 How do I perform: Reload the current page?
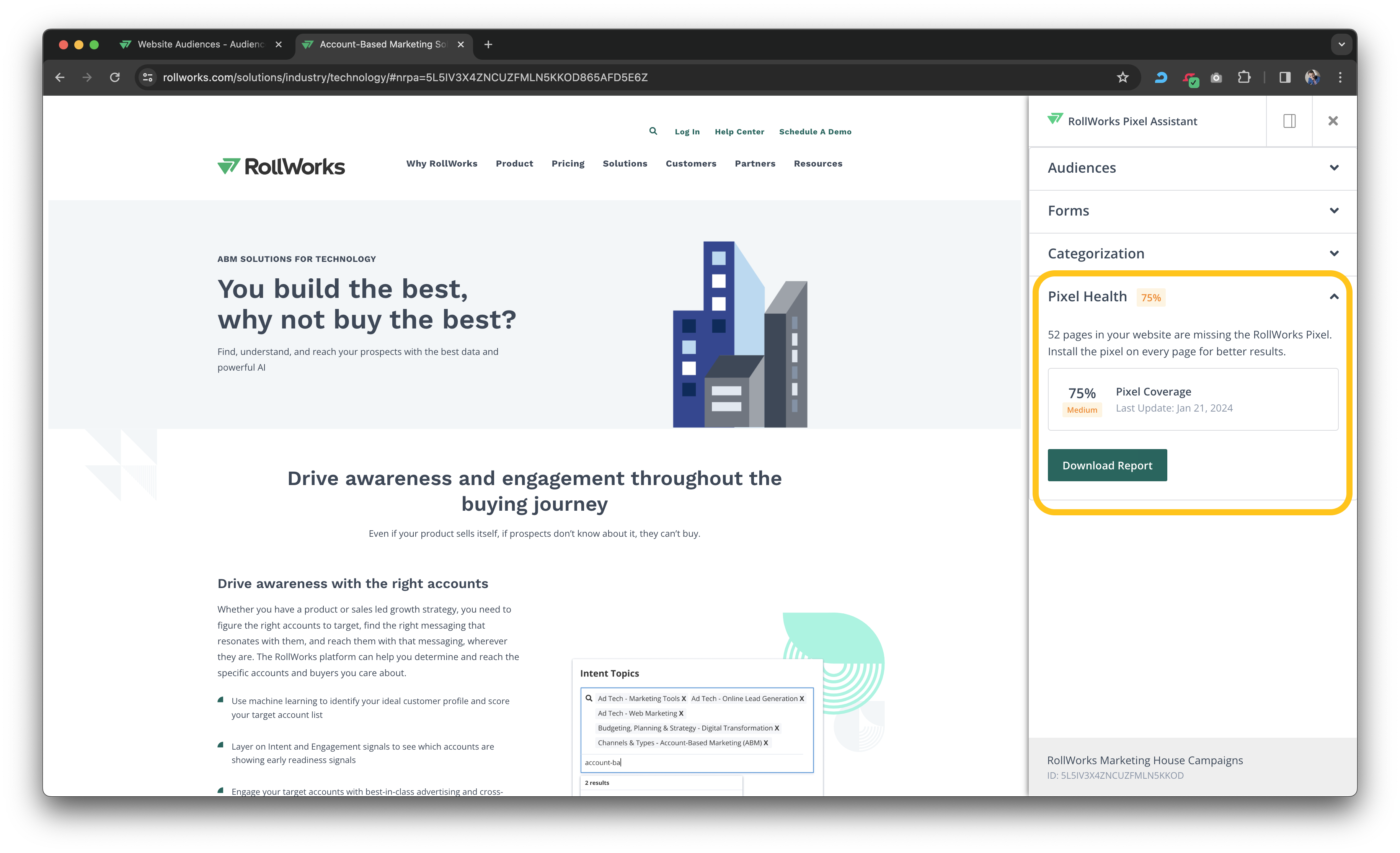point(115,77)
